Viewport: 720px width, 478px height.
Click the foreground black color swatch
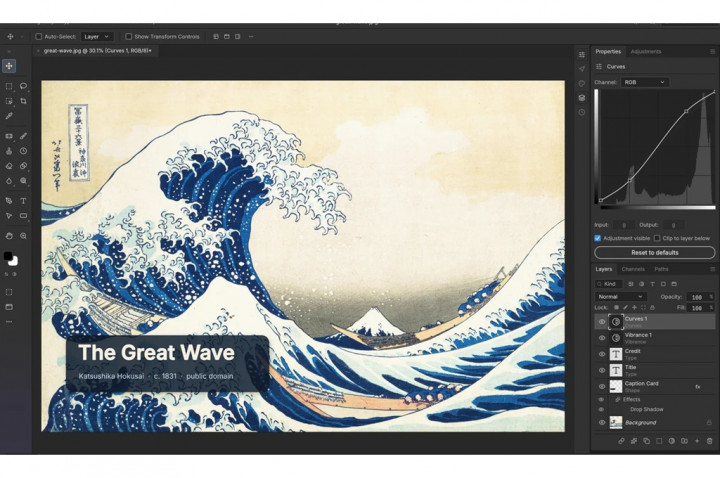(7, 256)
